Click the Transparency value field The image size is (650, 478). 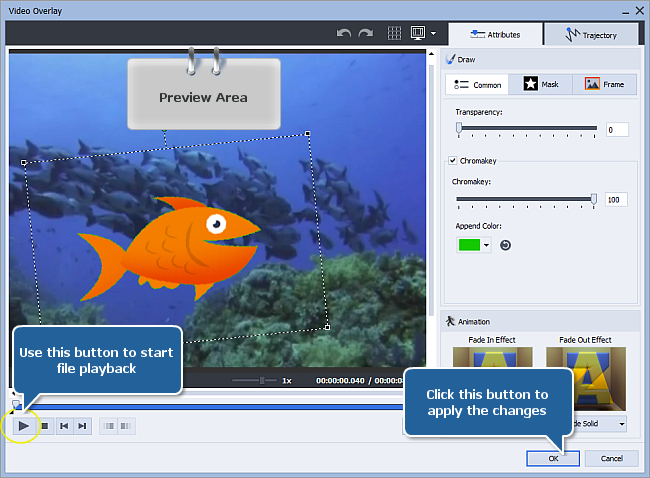tap(617, 130)
